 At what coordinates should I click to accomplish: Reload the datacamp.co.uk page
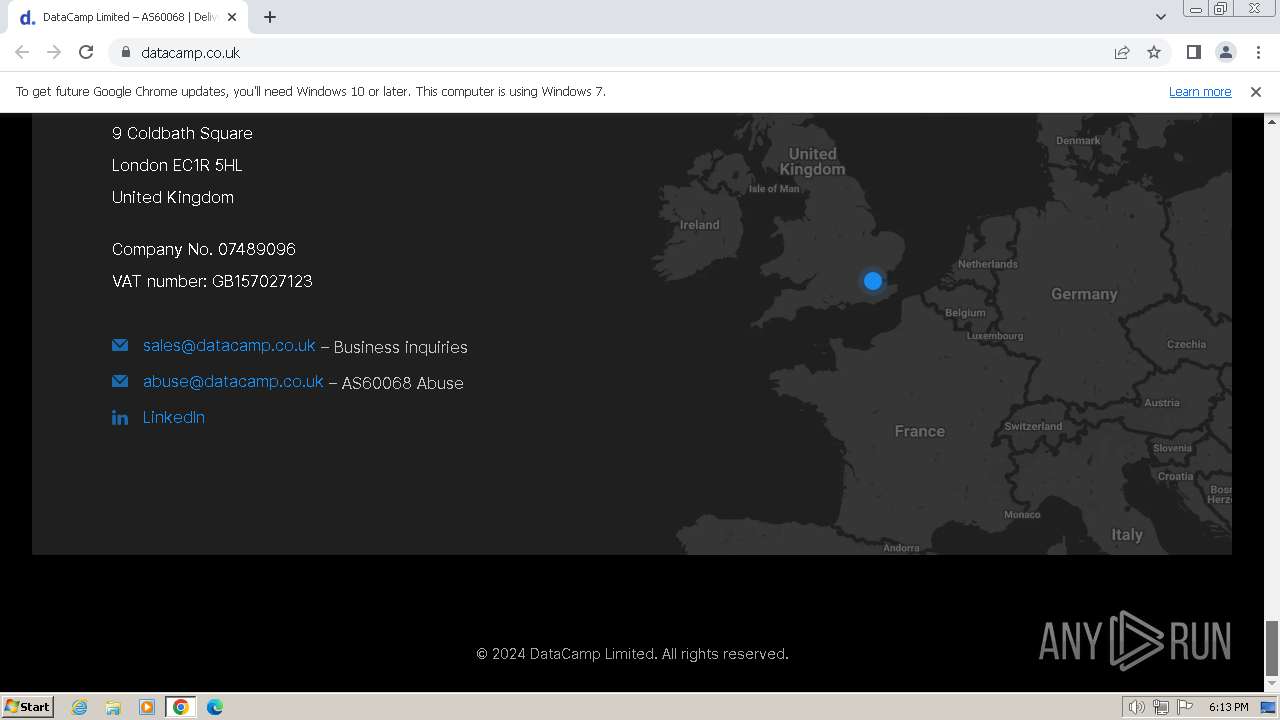[86, 52]
